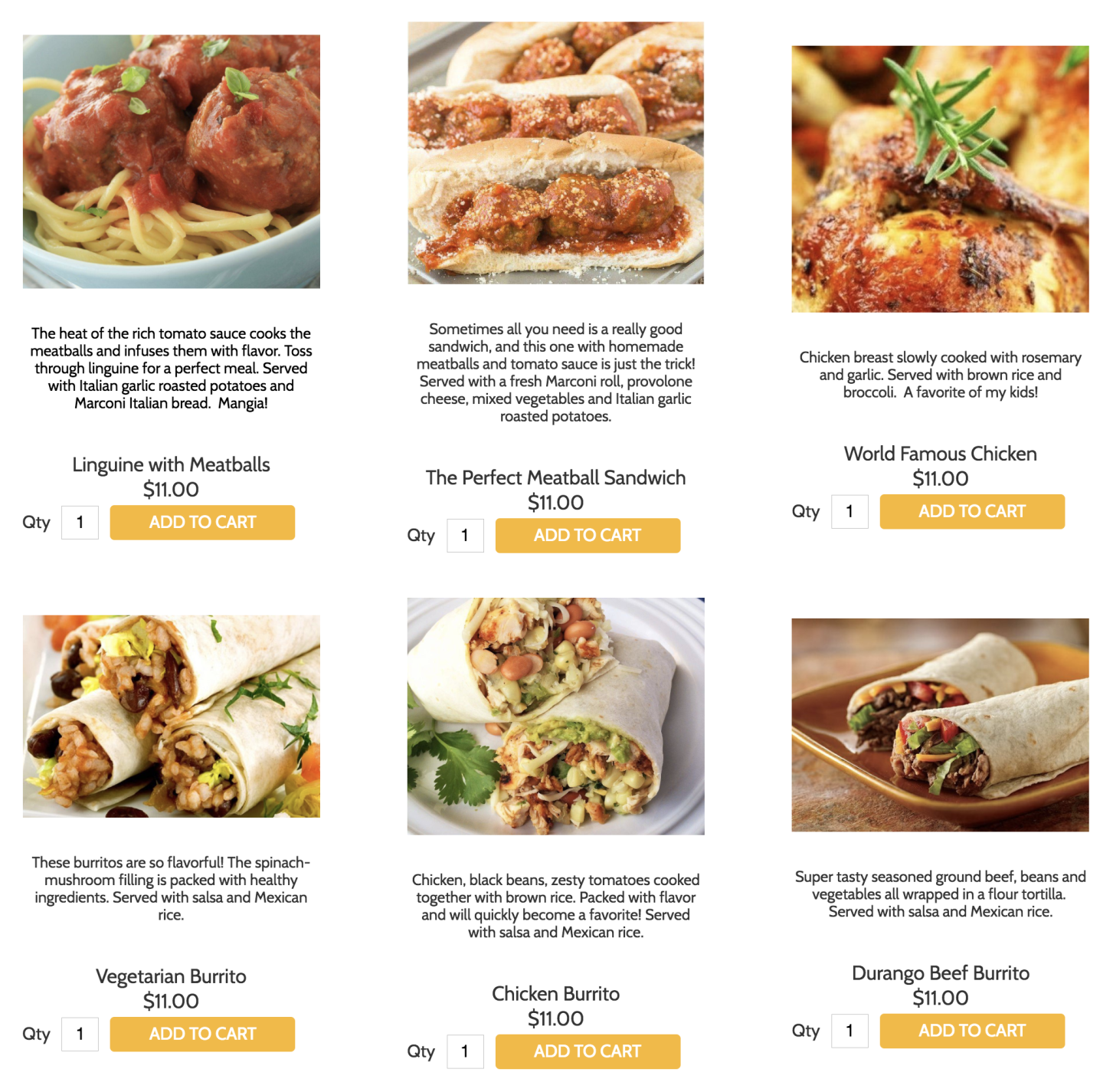Add The Perfect Meatball Sandwich to cart
1113x1092 pixels.
(x=588, y=536)
